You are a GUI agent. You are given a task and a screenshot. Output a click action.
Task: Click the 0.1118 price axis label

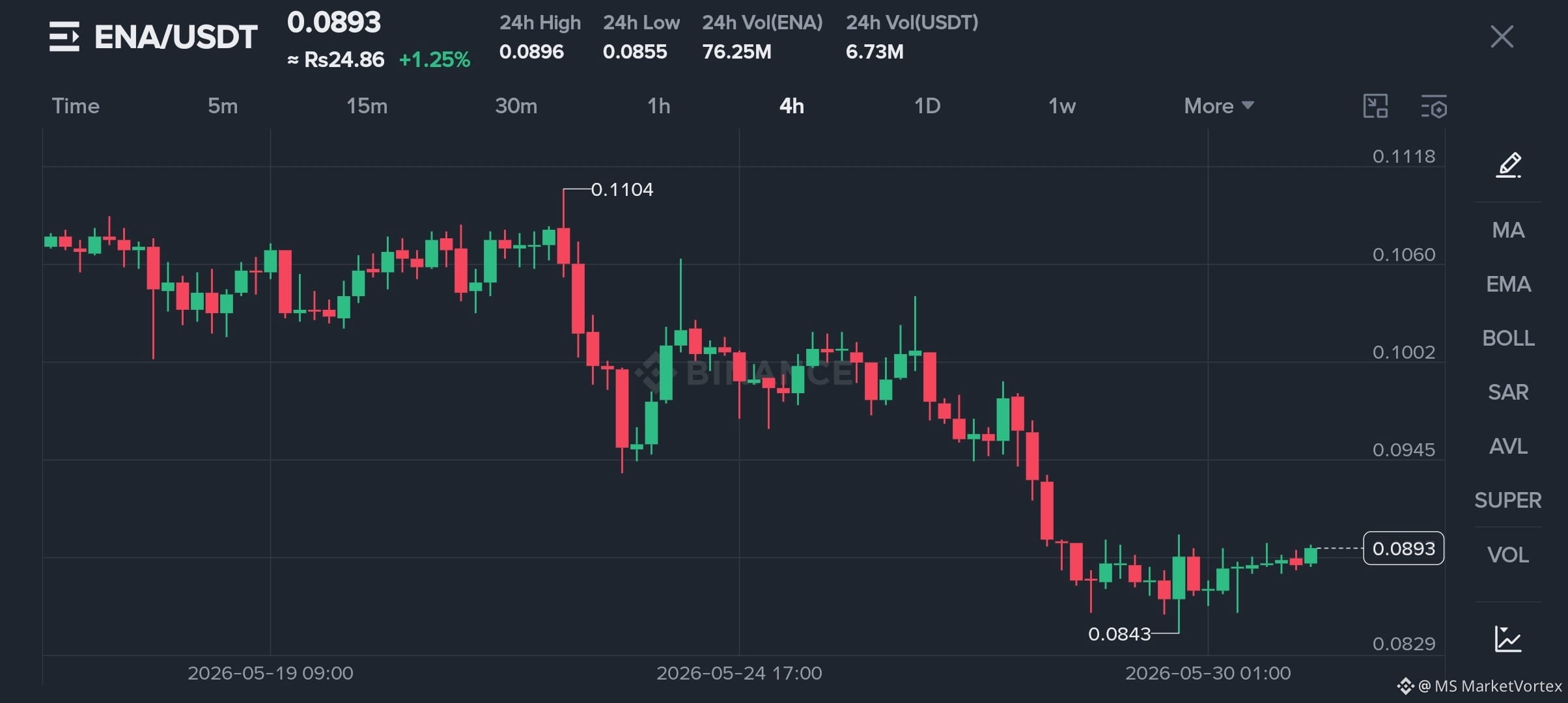click(x=1403, y=156)
